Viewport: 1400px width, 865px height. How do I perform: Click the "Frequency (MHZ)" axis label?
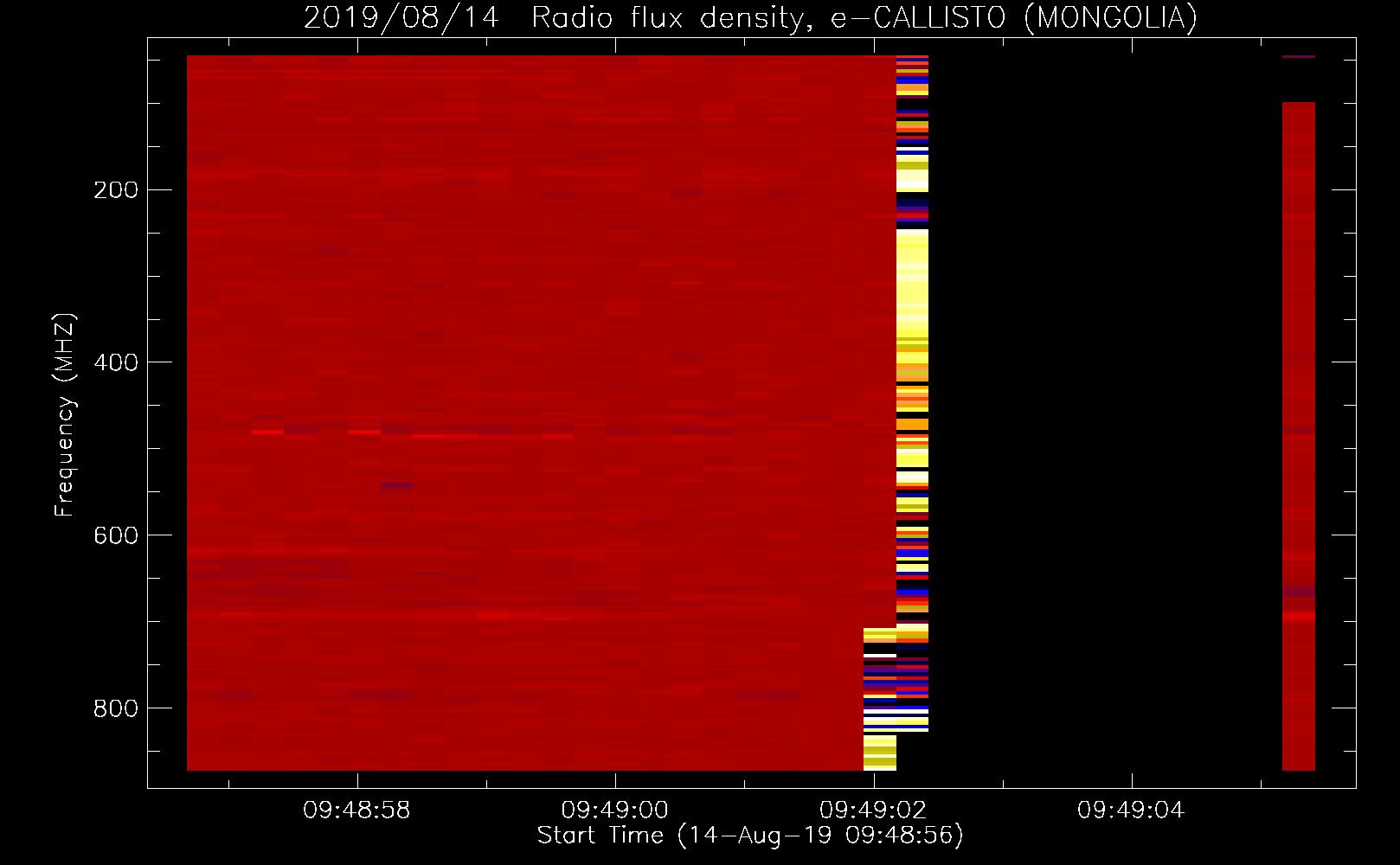[65, 415]
